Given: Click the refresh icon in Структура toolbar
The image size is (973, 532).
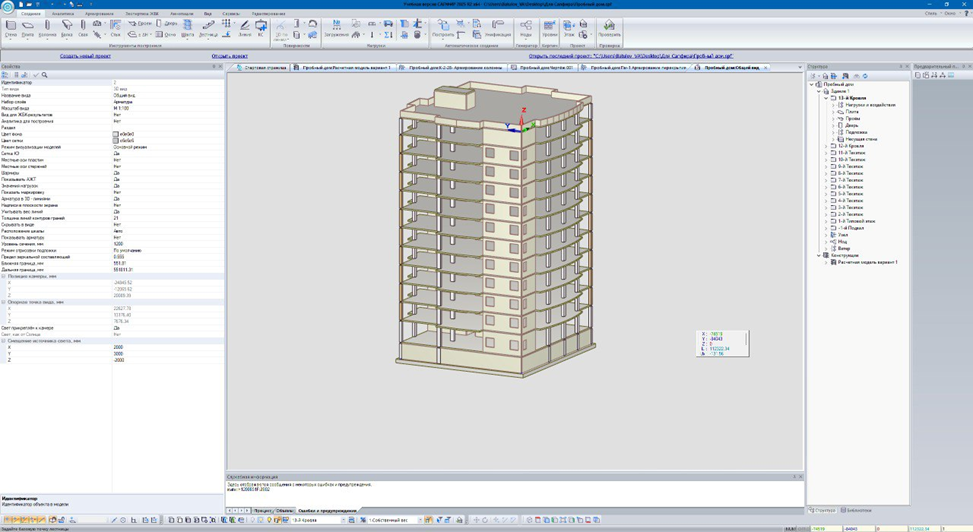Looking at the screenshot, I should pos(865,76).
